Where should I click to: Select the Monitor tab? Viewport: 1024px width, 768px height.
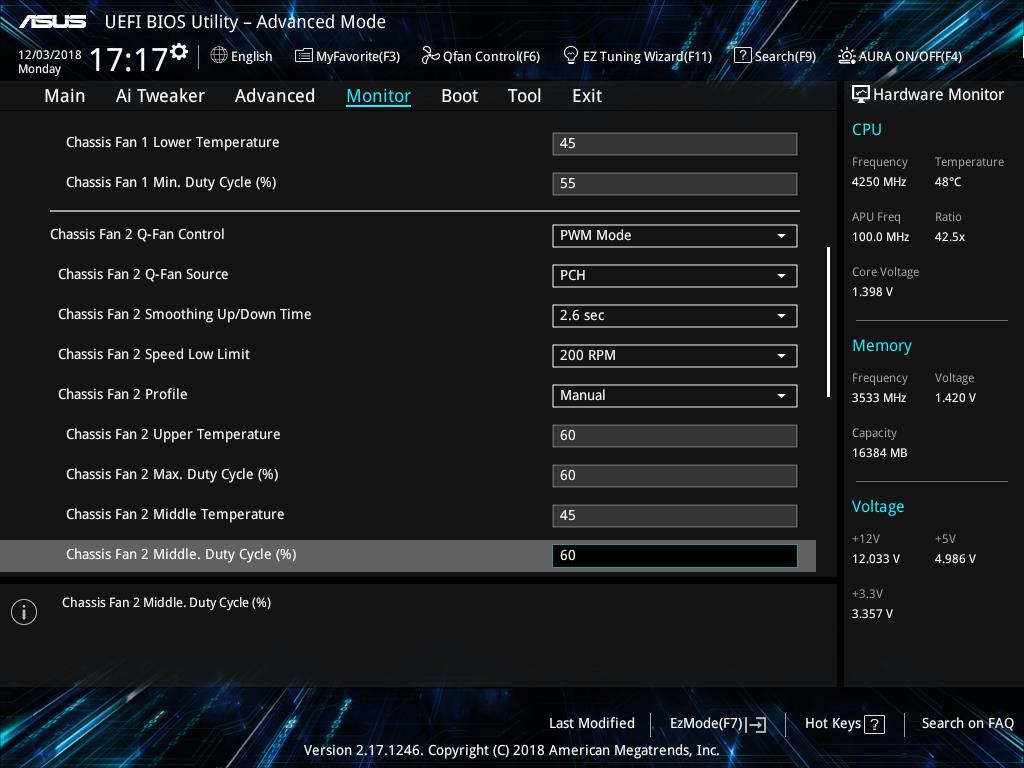click(378, 96)
